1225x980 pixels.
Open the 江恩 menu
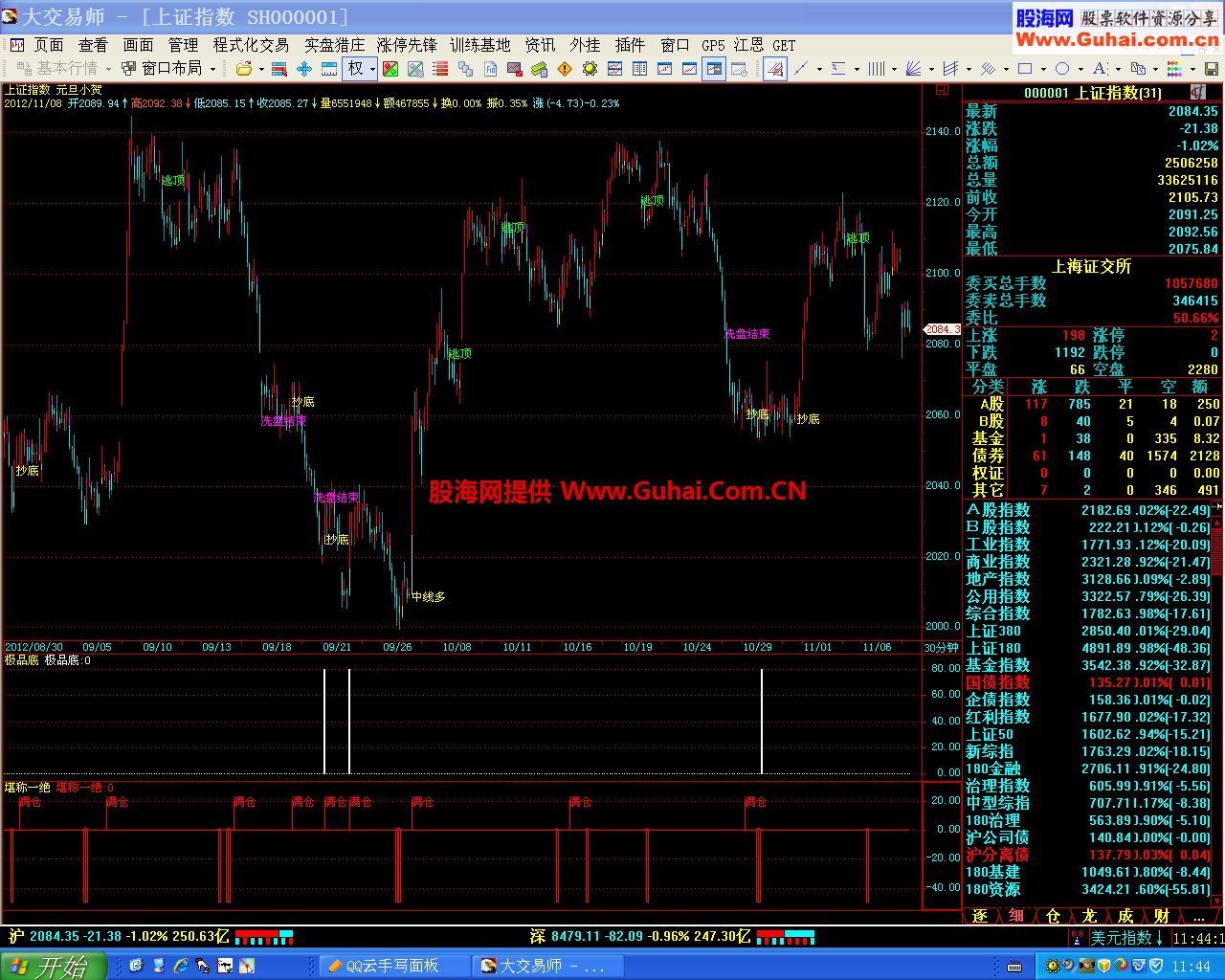click(x=748, y=45)
